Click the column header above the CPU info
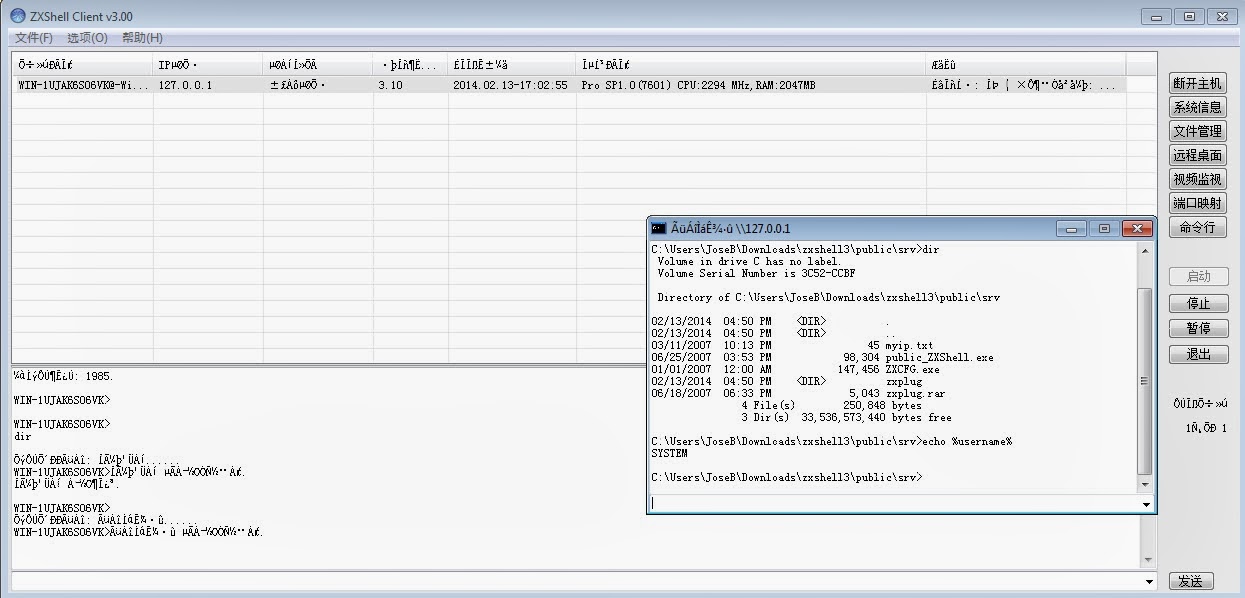The image size is (1245, 598). 751,65
